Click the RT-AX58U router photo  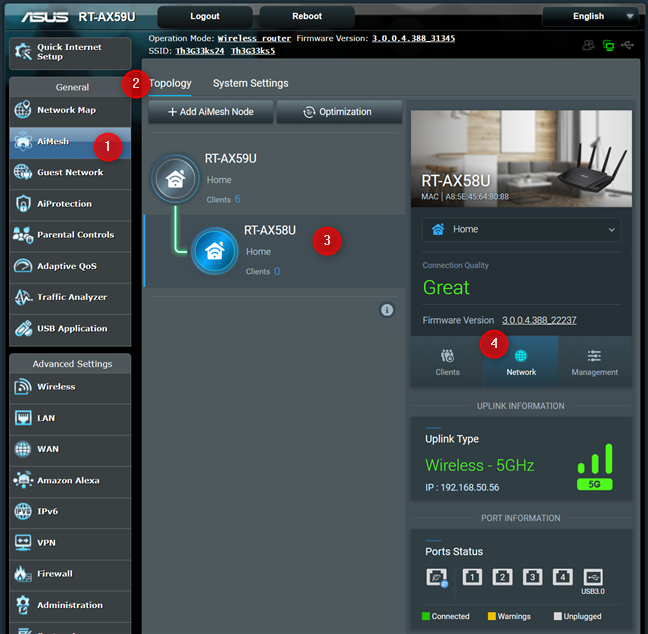(x=521, y=158)
